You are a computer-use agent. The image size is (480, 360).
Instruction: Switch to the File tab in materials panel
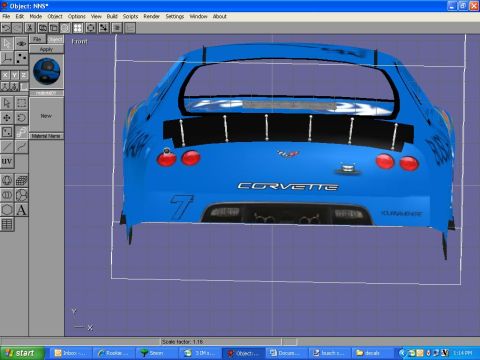tap(37, 39)
